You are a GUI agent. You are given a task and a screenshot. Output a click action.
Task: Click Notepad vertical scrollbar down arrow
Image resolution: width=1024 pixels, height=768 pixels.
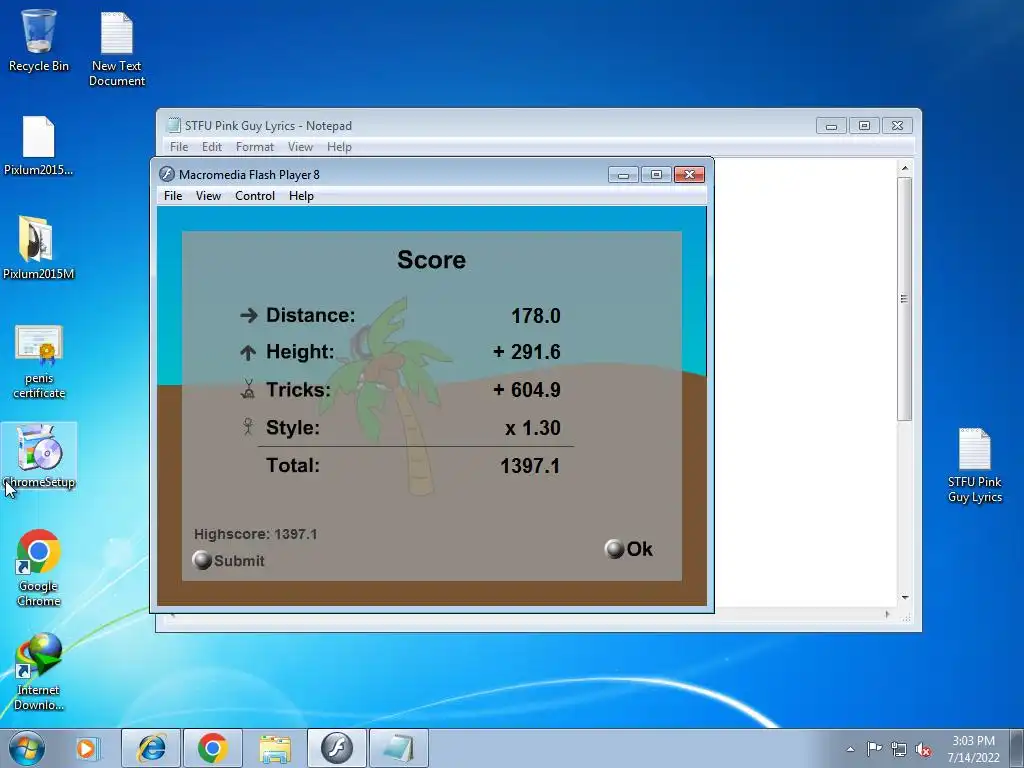(x=904, y=598)
